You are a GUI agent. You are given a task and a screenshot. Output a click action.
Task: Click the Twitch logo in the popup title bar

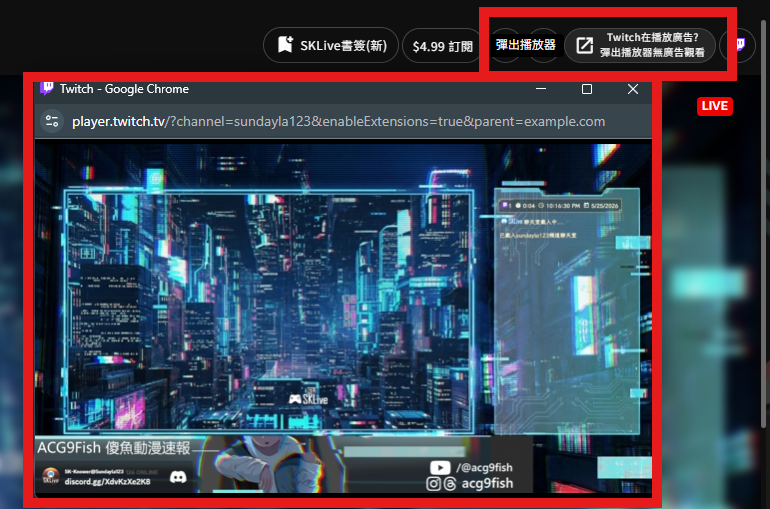(47, 88)
